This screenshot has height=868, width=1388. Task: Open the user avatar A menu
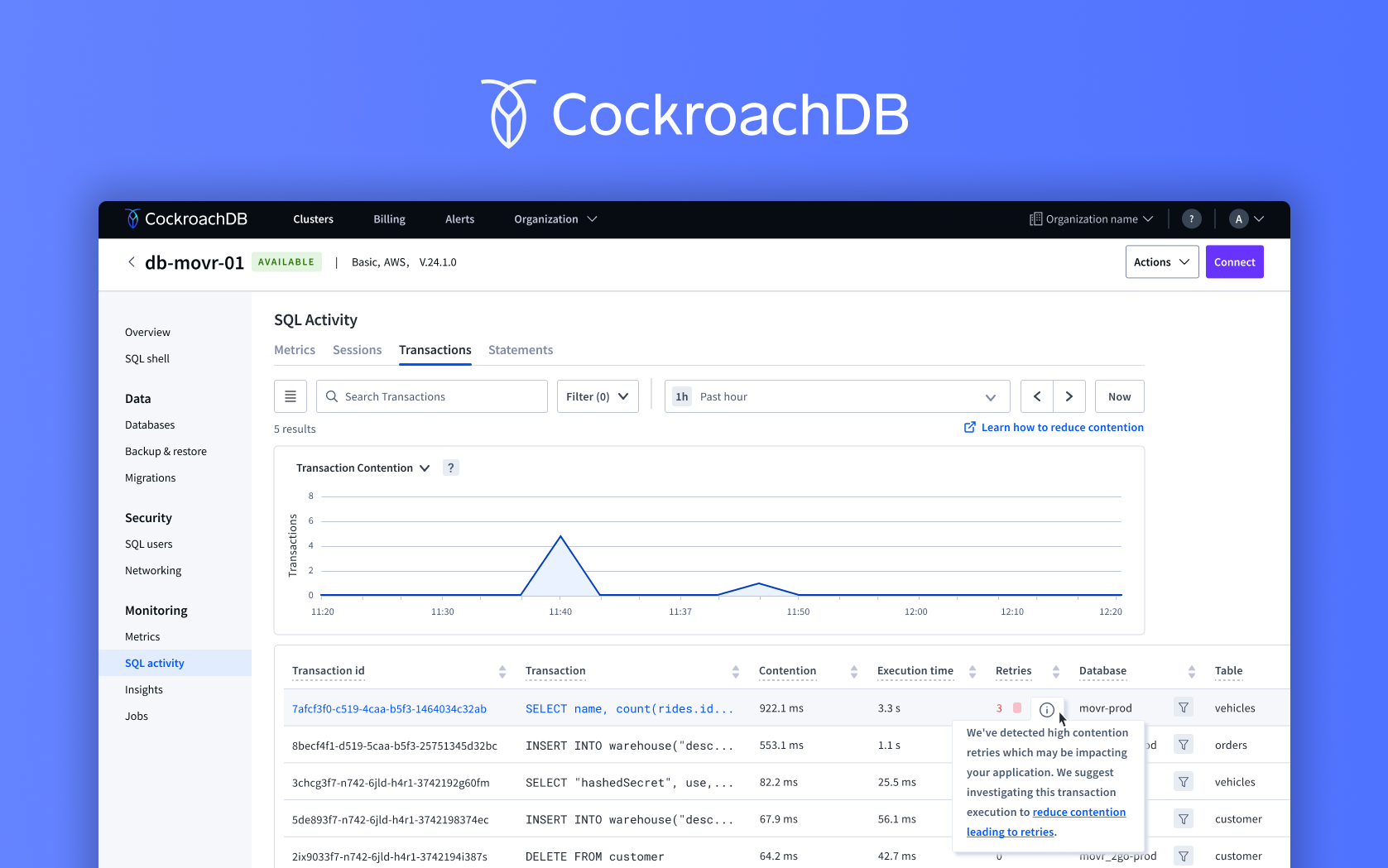(x=1246, y=219)
